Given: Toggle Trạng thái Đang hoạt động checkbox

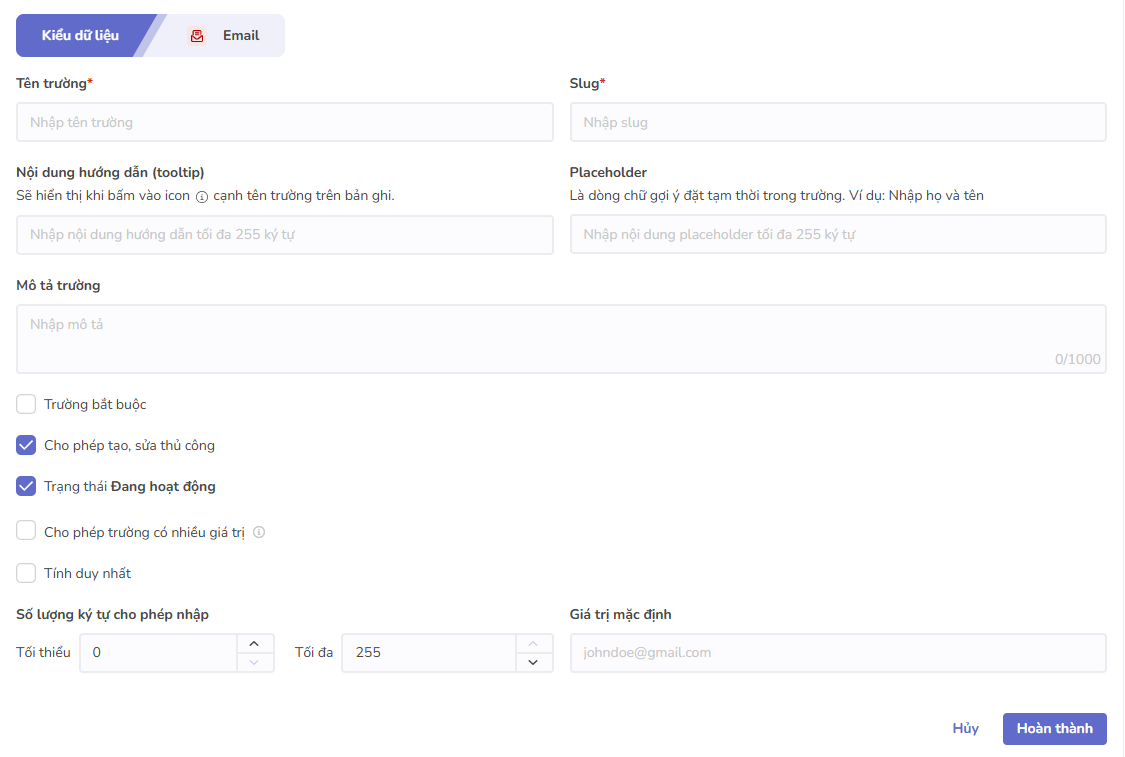Looking at the screenshot, I should click(26, 487).
